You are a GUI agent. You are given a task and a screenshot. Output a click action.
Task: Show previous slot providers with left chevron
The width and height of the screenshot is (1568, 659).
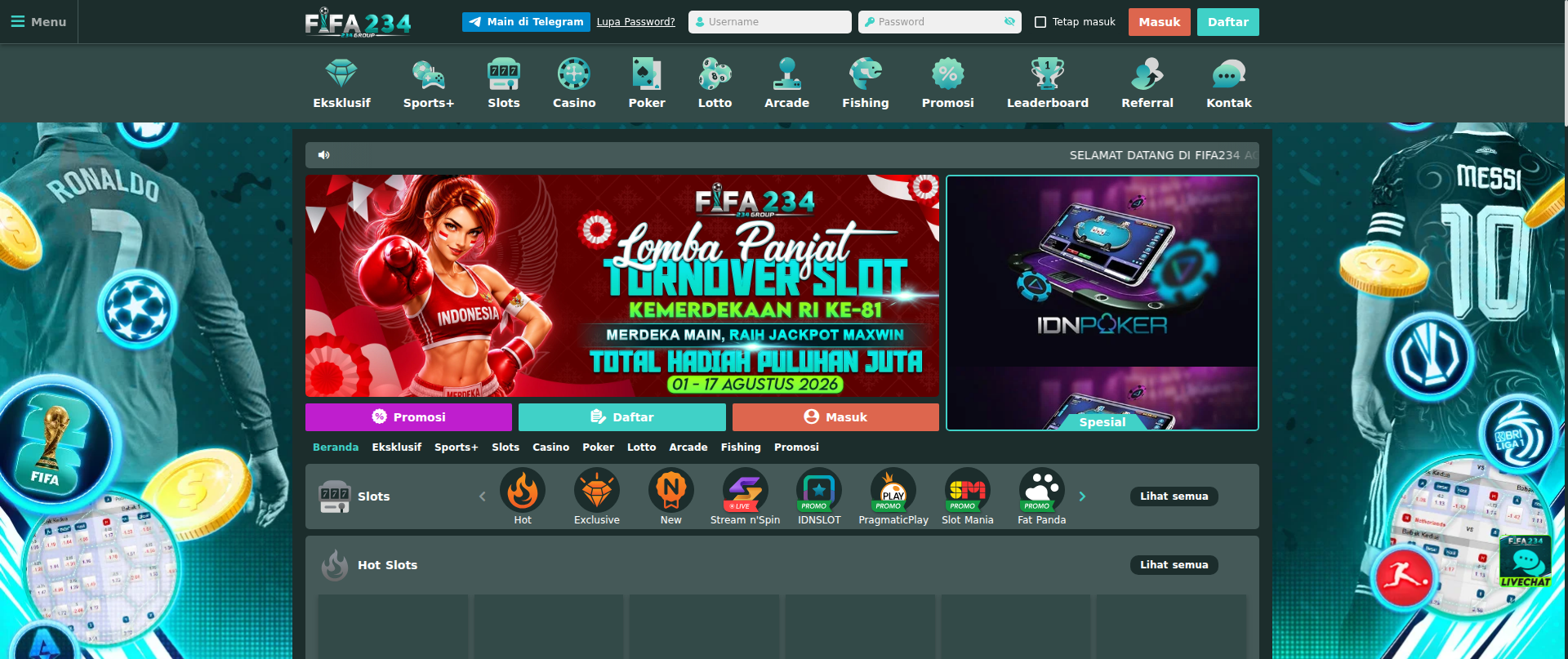[x=482, y=496]
